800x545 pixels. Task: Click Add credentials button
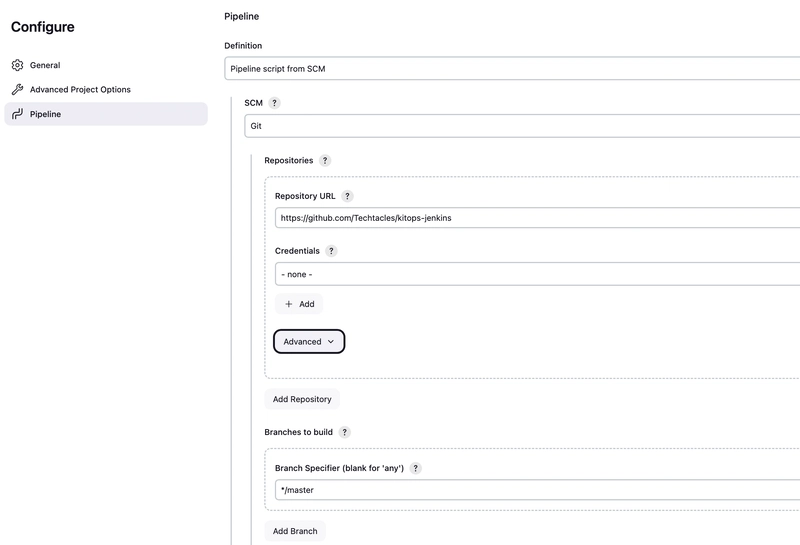(x=299, y=304)
